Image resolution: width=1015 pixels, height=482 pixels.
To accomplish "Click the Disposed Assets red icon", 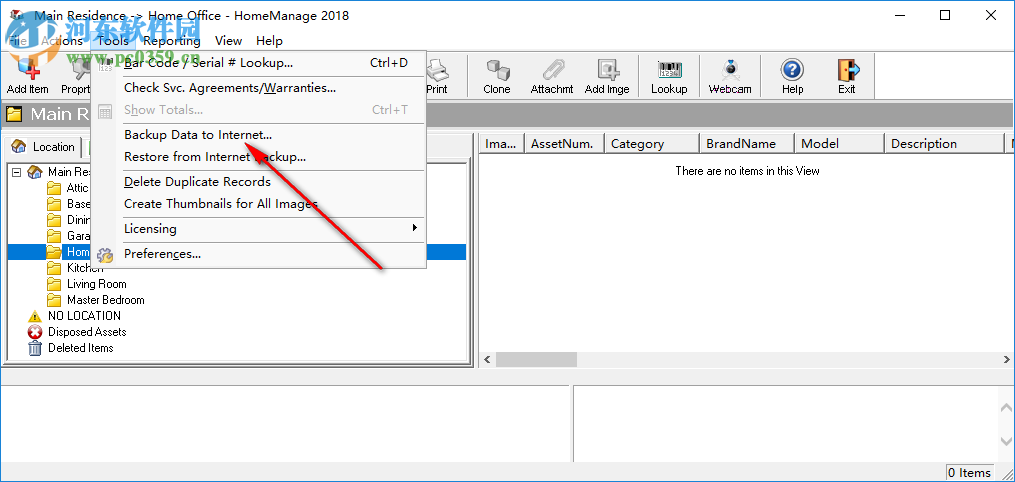I will point(35,333).
